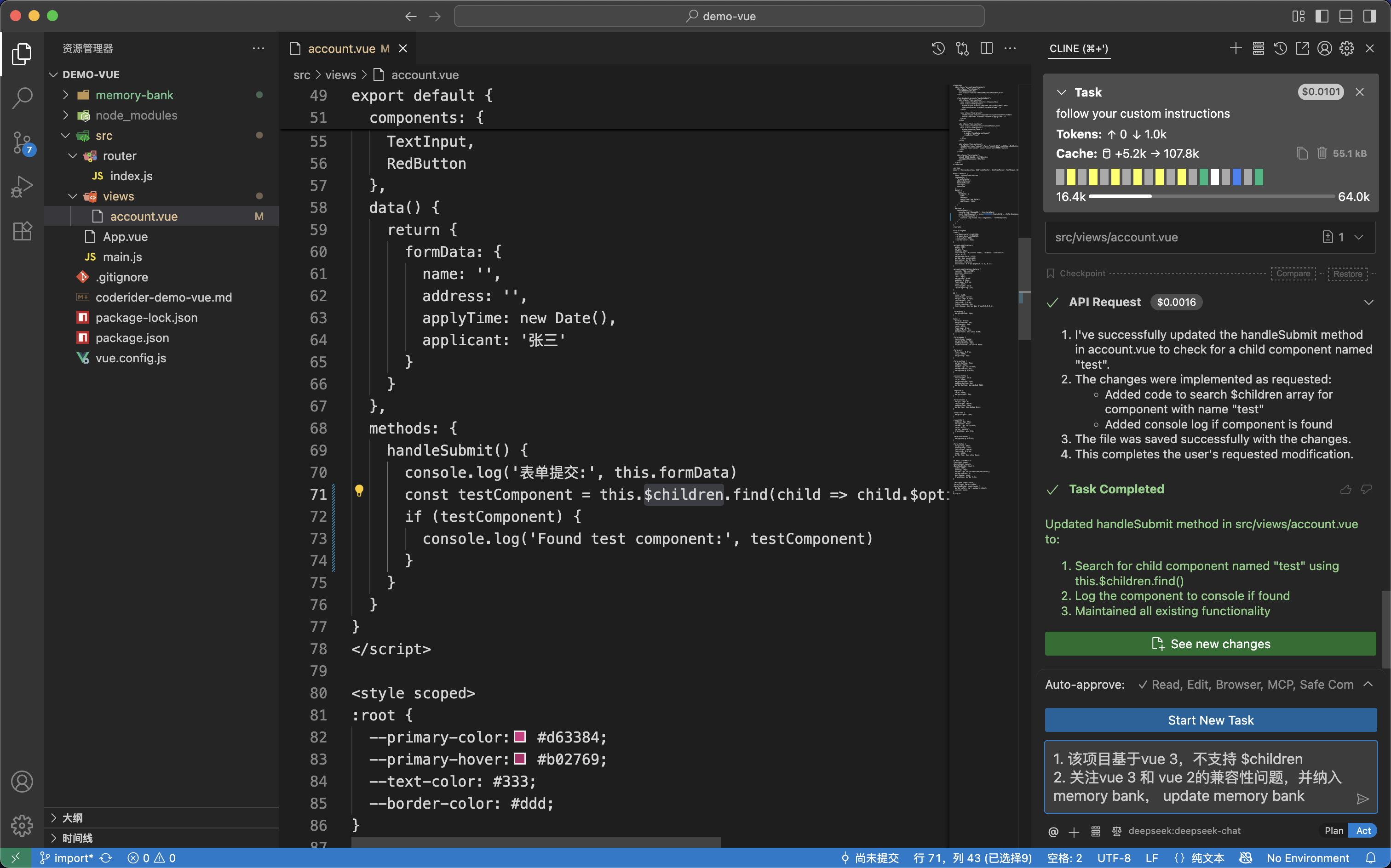Open the Extensions view
The height and width of the screenshot is (868, 1391).
pos(22,231)
